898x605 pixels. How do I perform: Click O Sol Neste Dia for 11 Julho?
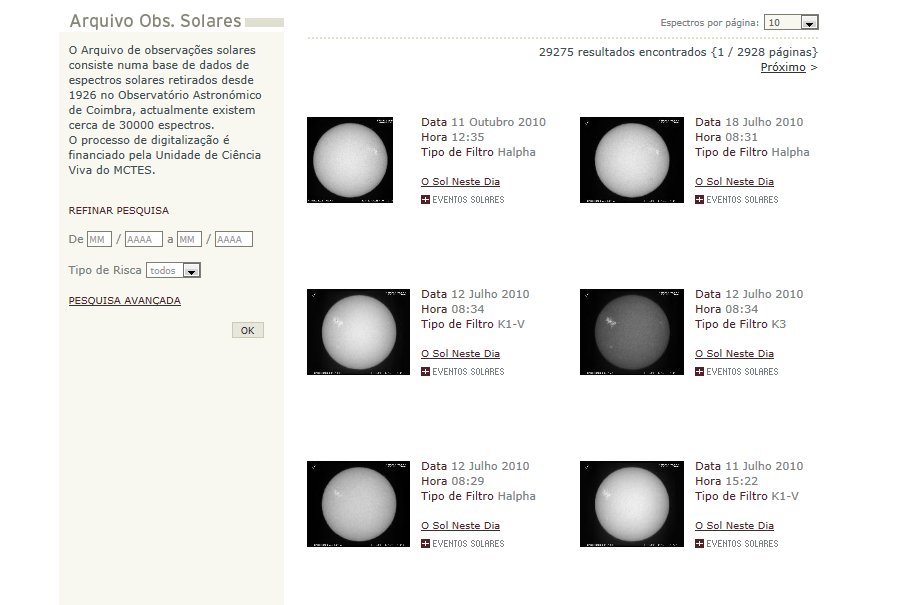pyautogui.click(x=734, y=526)
